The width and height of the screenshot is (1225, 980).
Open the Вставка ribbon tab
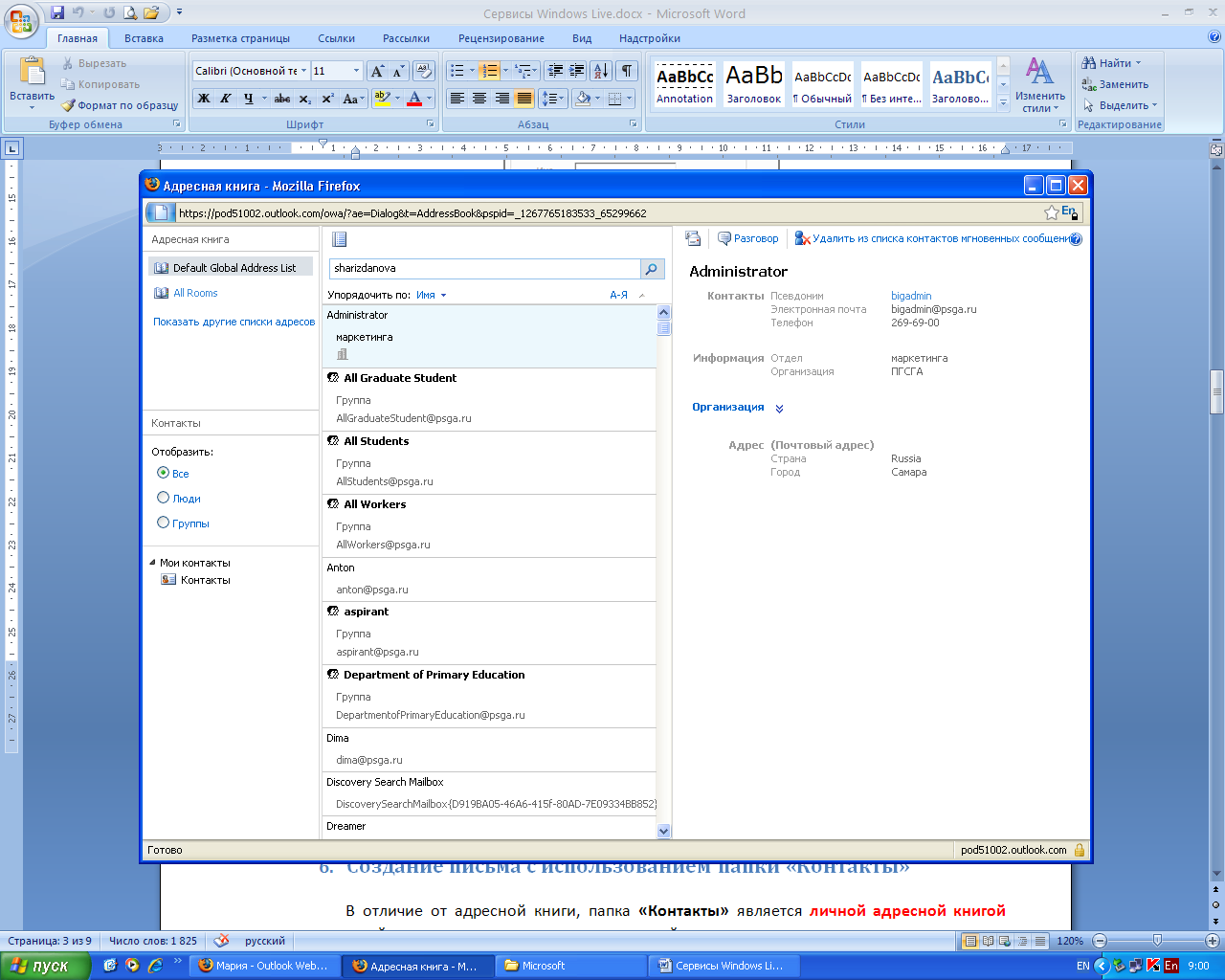point(144,38)
